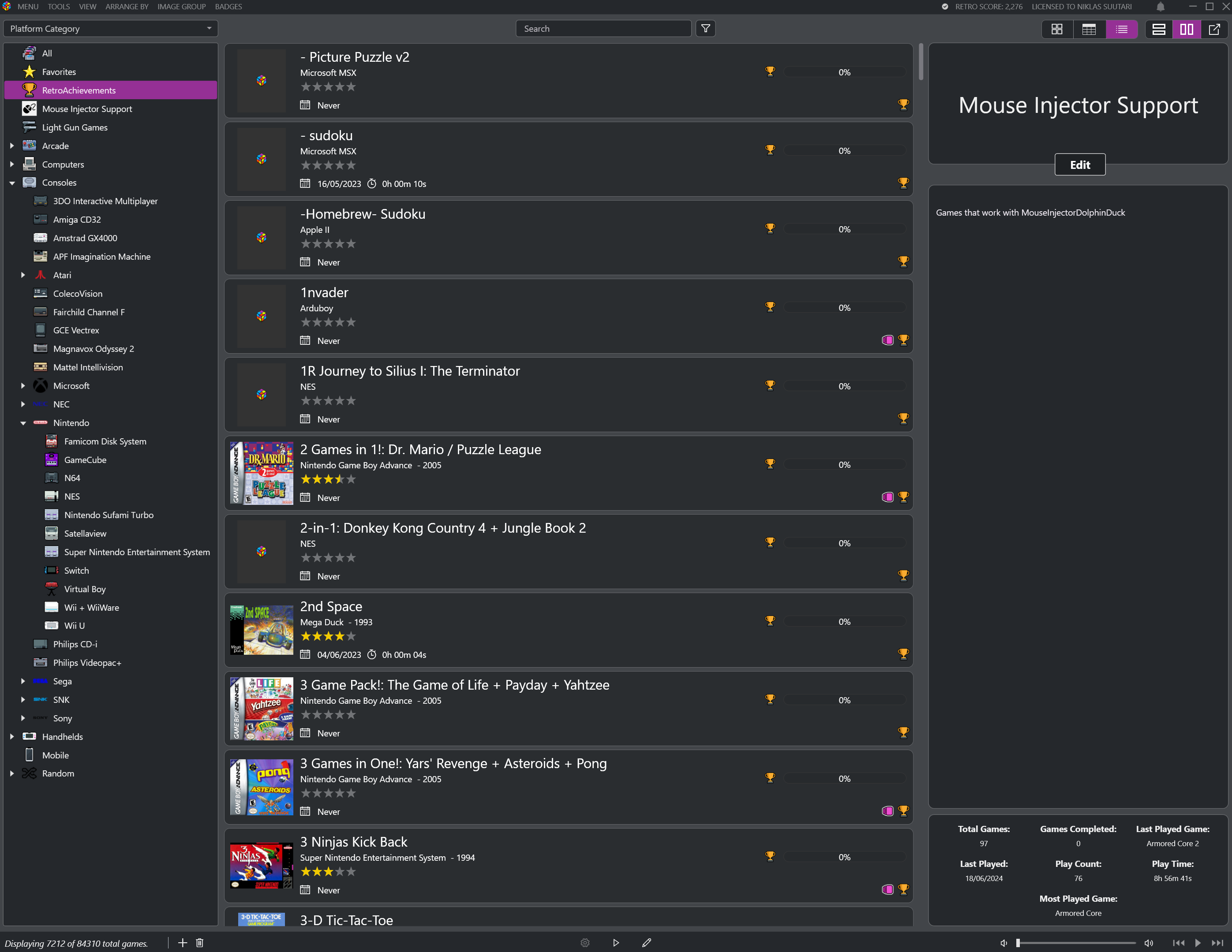The image size is (1232, 952).
Task: Select the Favorites star category
Action: click(x=111, y=71)
